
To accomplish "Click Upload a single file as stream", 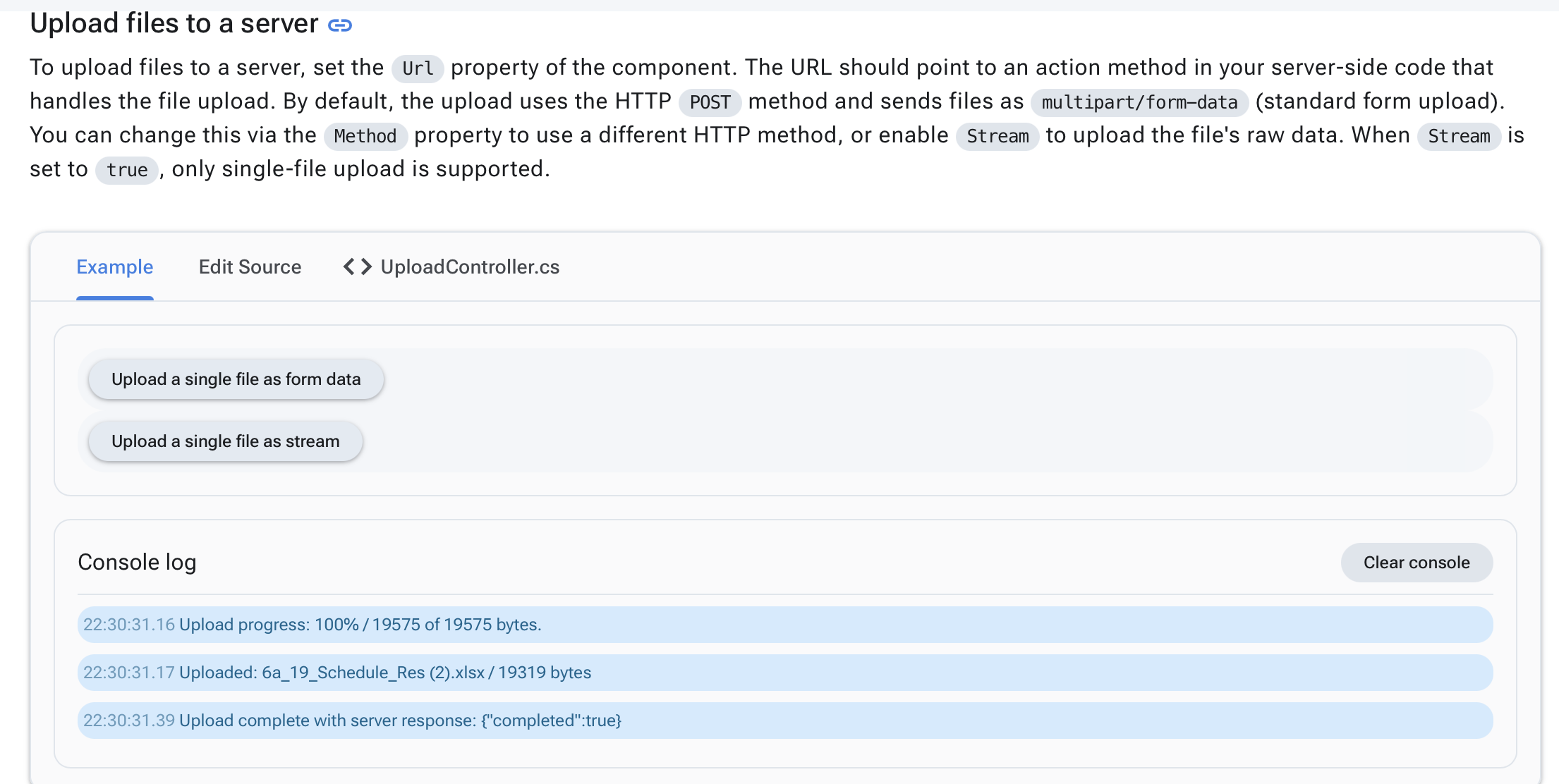I will [225, 441].
